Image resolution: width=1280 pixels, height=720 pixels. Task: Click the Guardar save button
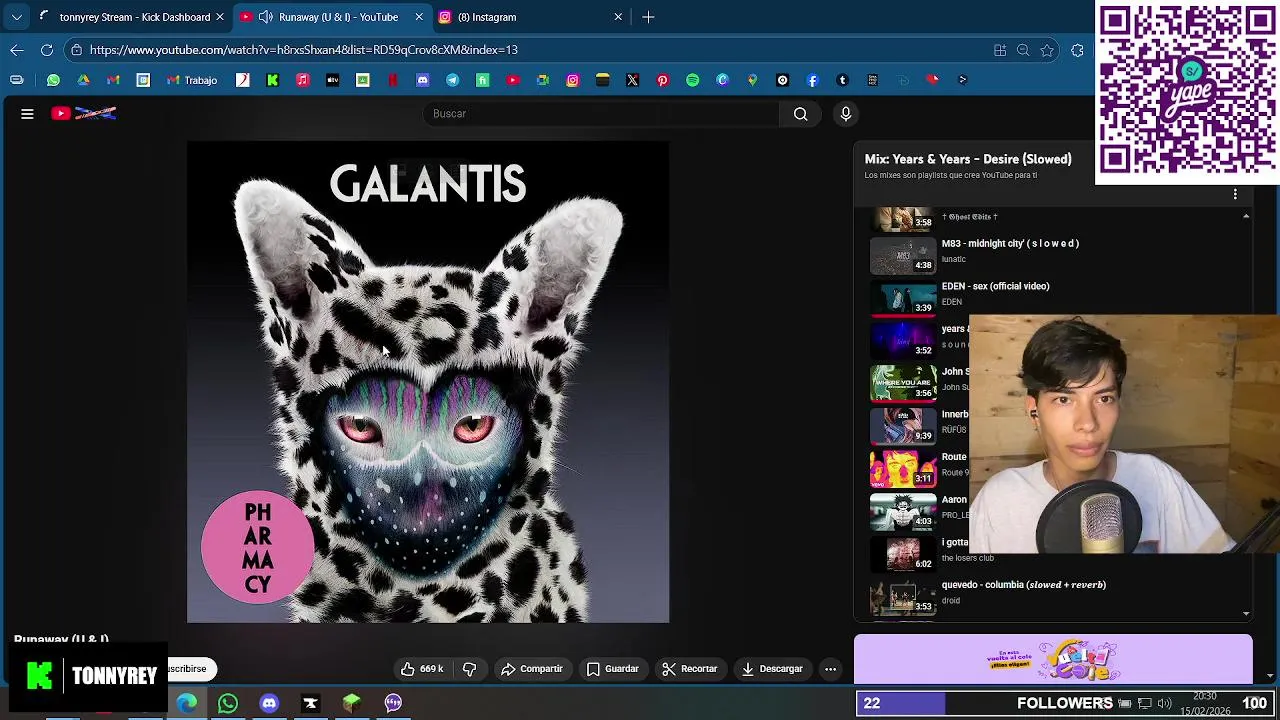tap(612, 669)
